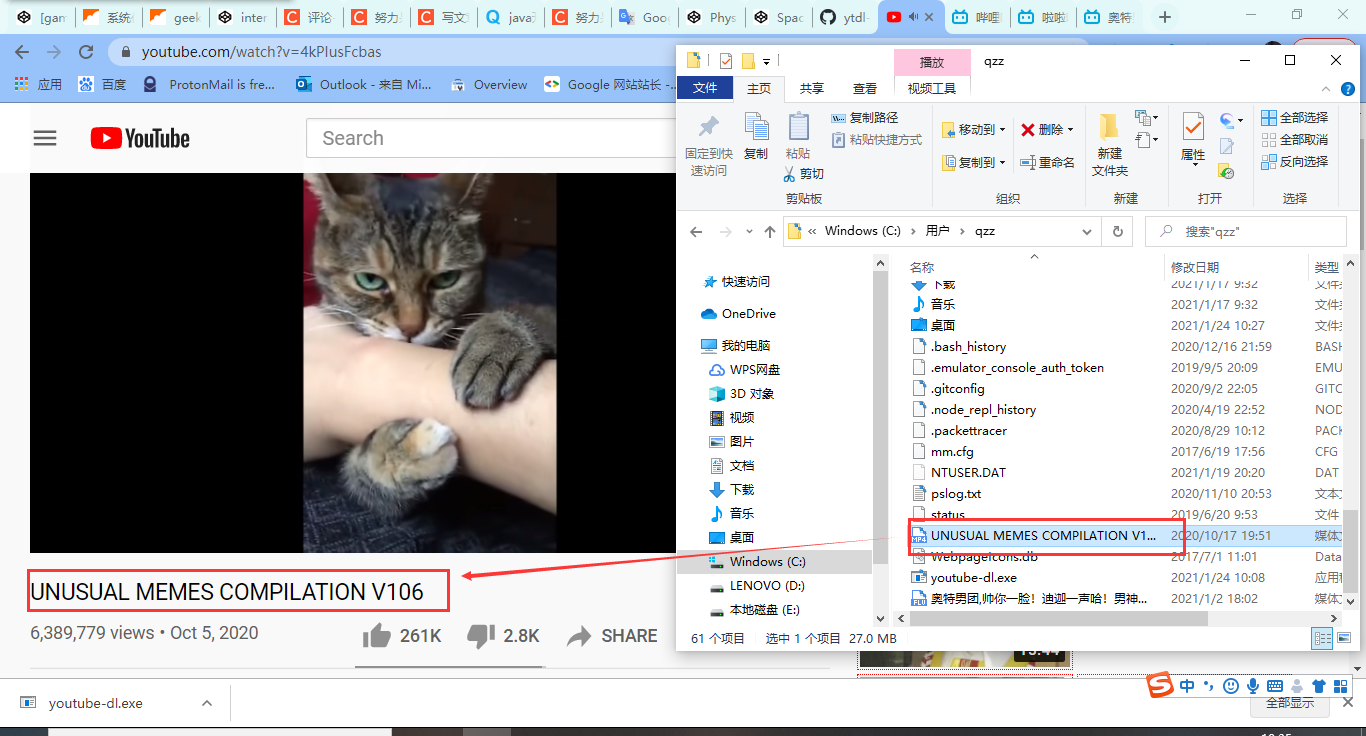Toggle Sogou Chinese/English mode (中)

click(1187, 686)
